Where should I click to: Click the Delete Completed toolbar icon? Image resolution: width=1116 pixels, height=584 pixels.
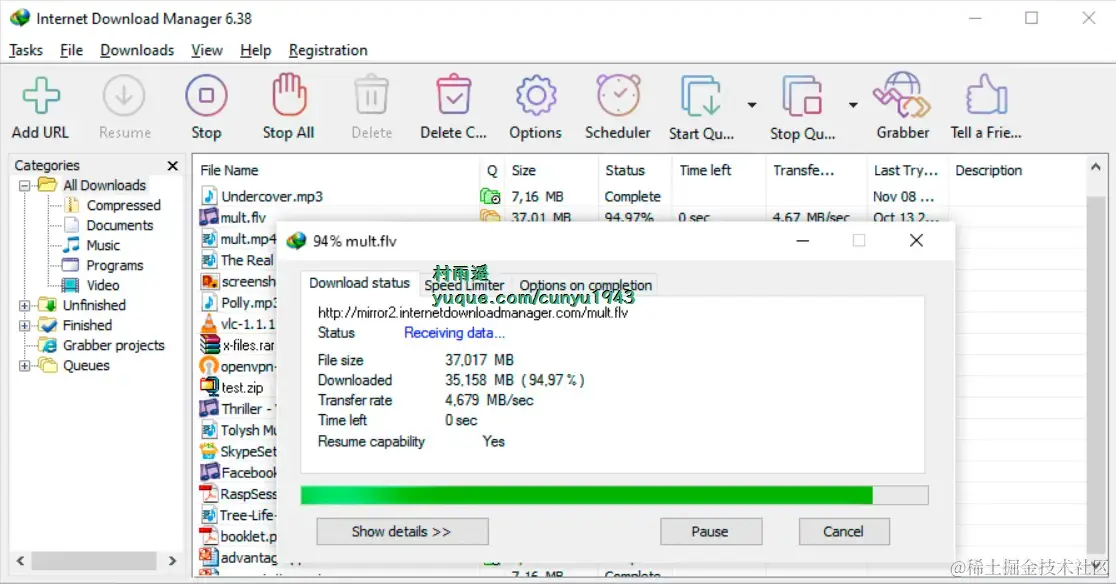coord(453,95)
